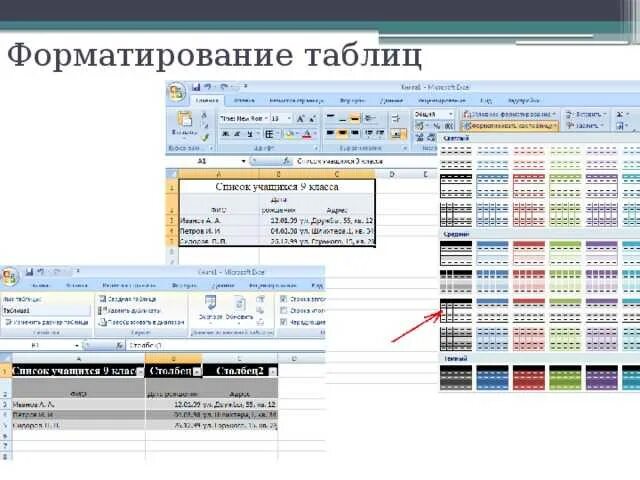
Task: Click Conditional Formatting (Условное форматирование) button
Action: click(510, 115)
